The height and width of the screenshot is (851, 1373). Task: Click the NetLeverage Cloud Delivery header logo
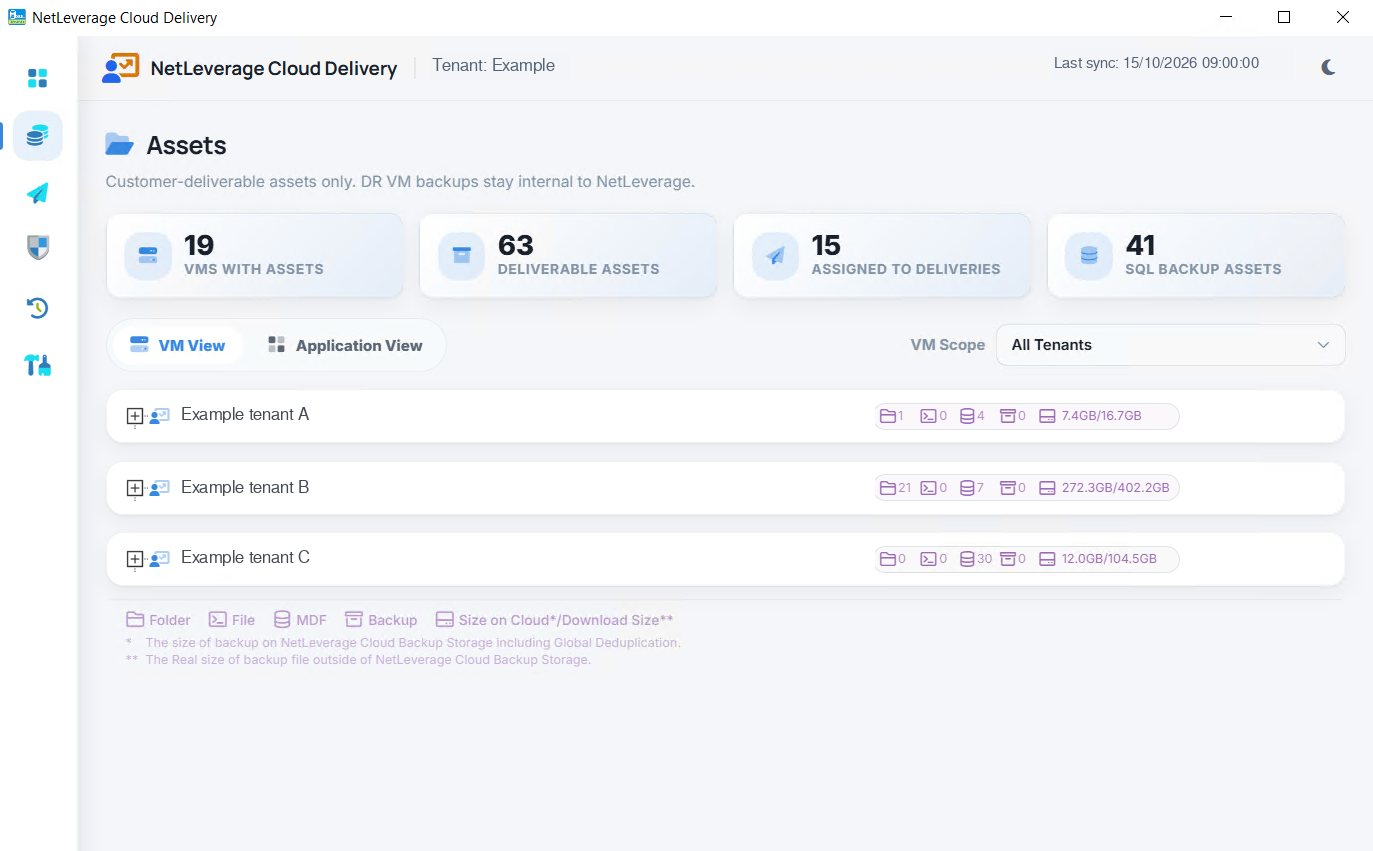click(120, 67)
